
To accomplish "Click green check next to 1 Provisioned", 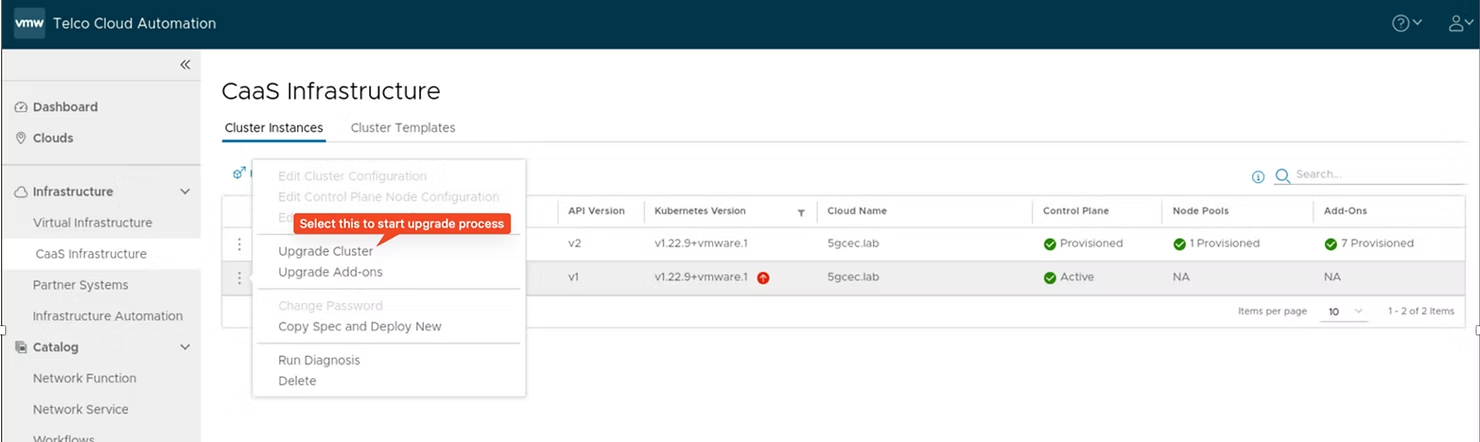I will pos(1180,244).
